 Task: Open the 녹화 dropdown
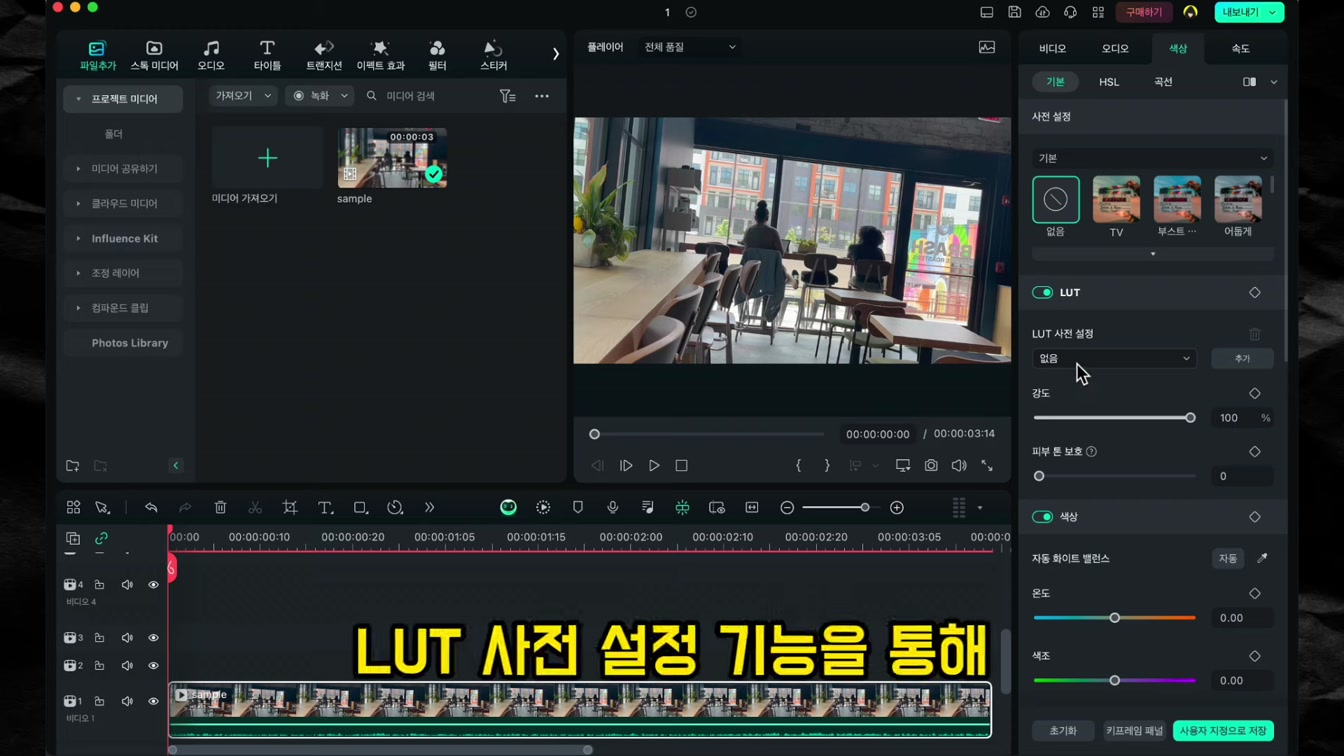[319, 96]
